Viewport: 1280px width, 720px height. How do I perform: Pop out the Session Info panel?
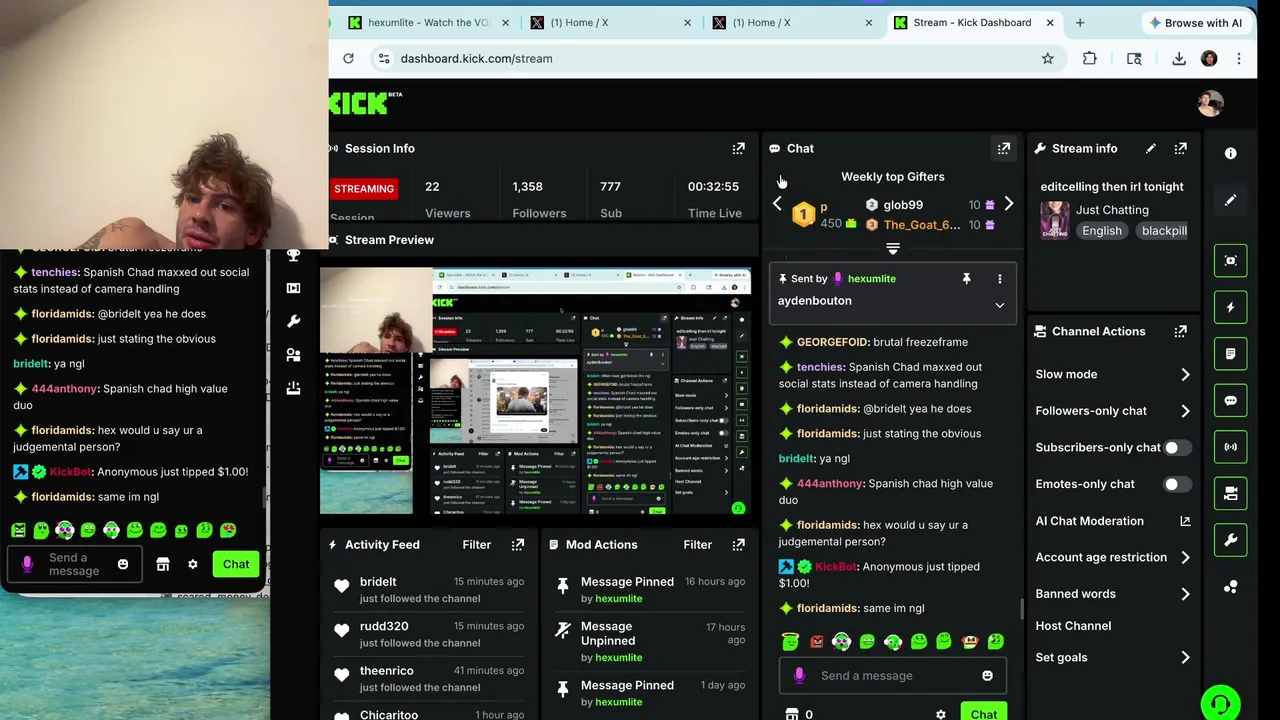pos(738,148)
